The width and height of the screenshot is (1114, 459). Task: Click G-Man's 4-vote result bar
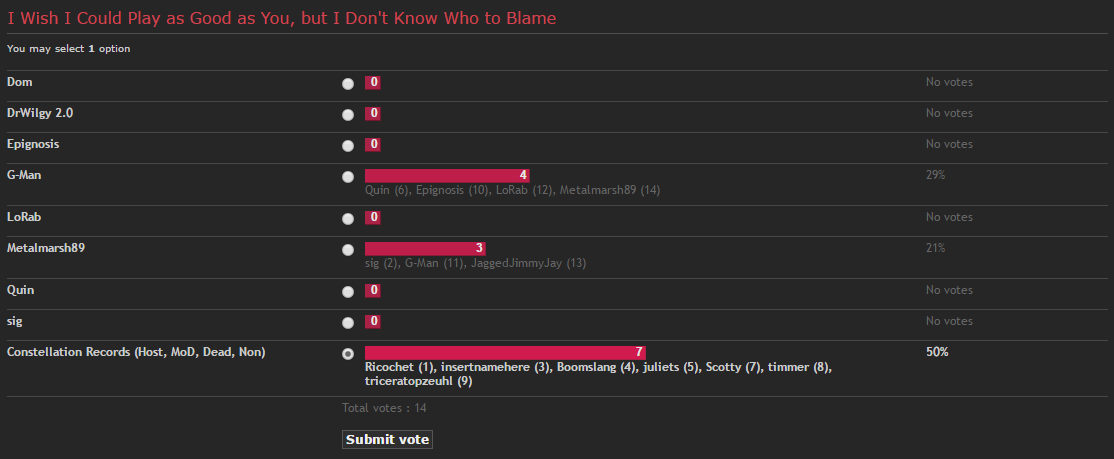pos(447,176)
